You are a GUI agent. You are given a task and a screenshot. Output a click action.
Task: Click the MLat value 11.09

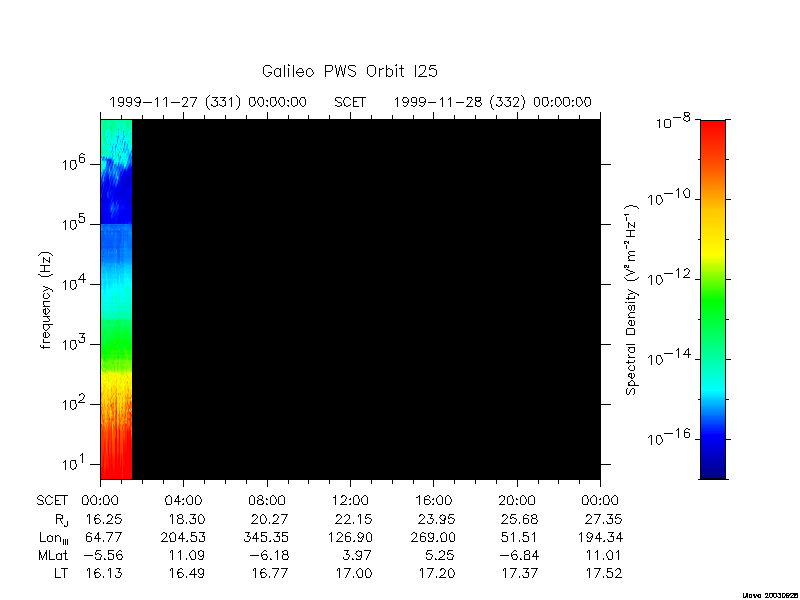click(187, 555)
